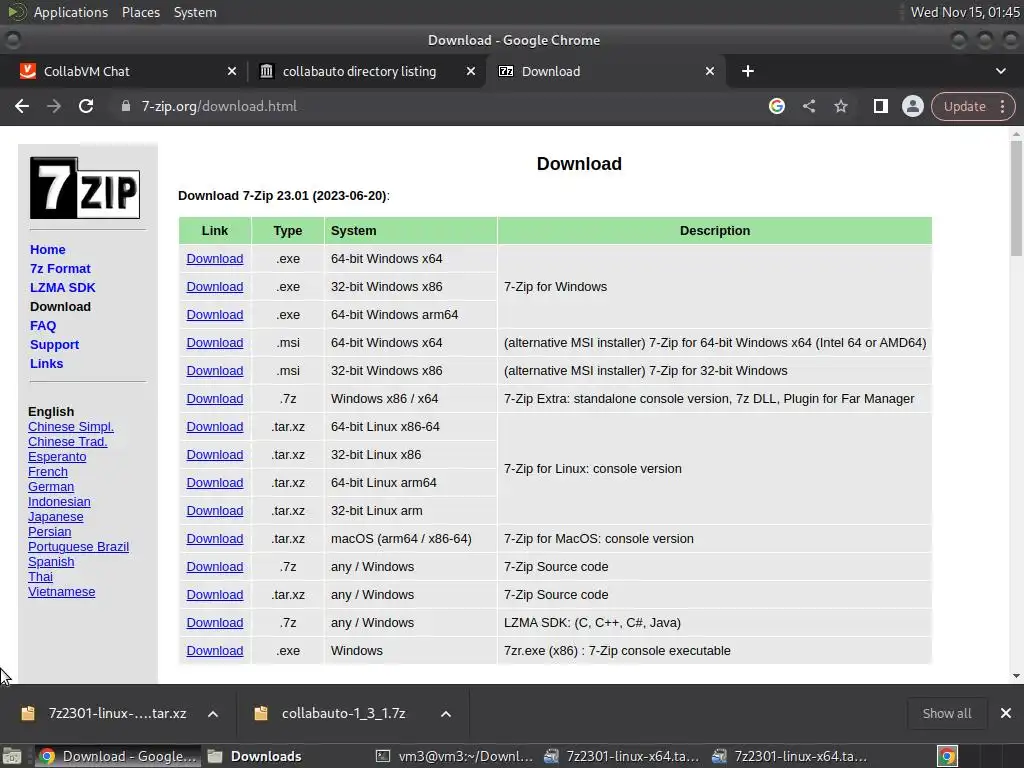Viewport: 1024px width, 768px height.
Task: Open the Support sidebar link
Action: point(54,344)
